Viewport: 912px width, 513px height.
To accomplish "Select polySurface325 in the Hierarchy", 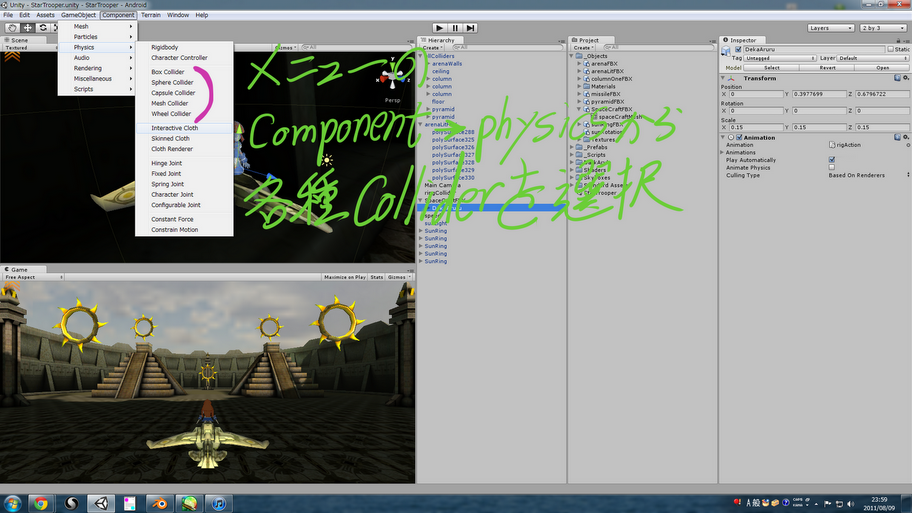I will pyautogui.click(x=453, y=140).
